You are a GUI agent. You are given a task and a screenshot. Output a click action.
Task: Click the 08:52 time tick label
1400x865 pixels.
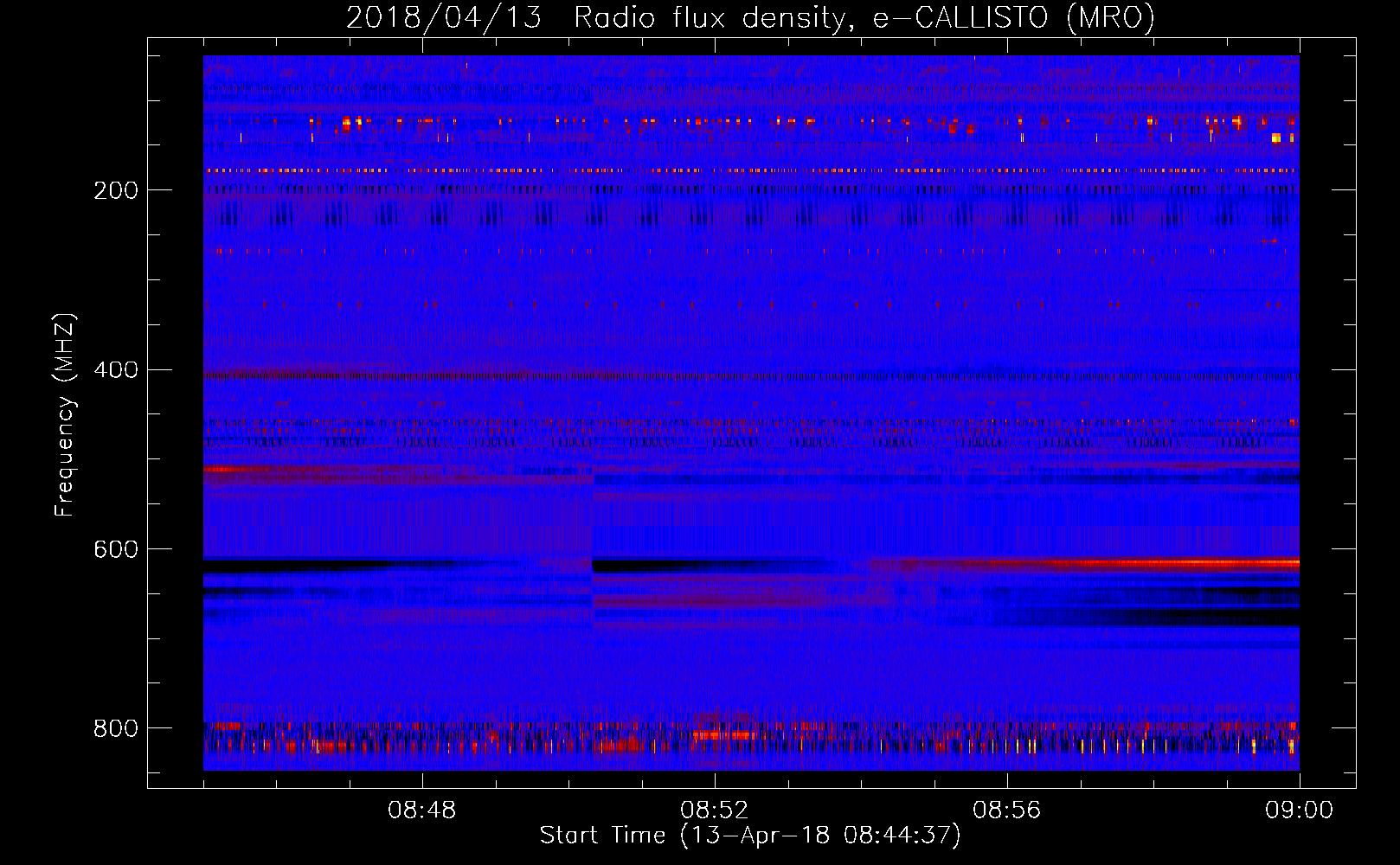[x=715, y=811]
